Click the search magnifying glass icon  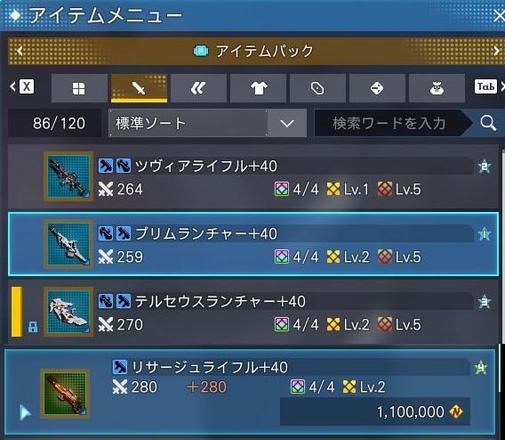coord(488,123)
